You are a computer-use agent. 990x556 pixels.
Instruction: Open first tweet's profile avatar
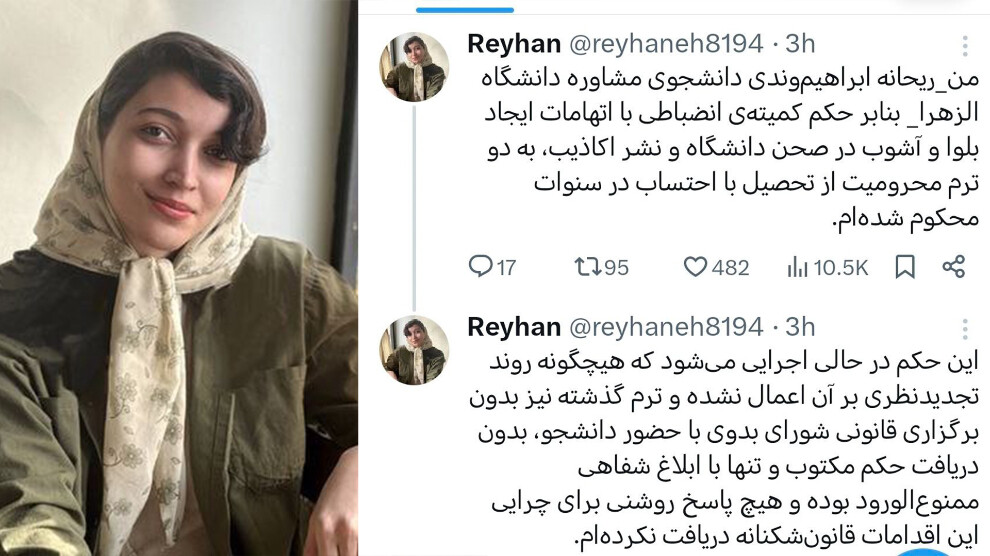414,67
